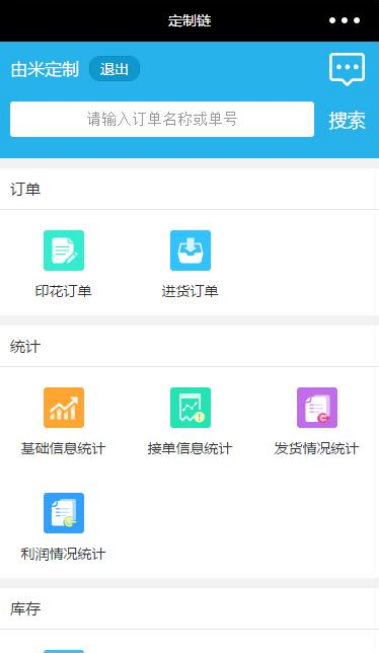This screenshot has height=653, width=379.
Task: Open the three-dot more menu
Action: [344, 20]
